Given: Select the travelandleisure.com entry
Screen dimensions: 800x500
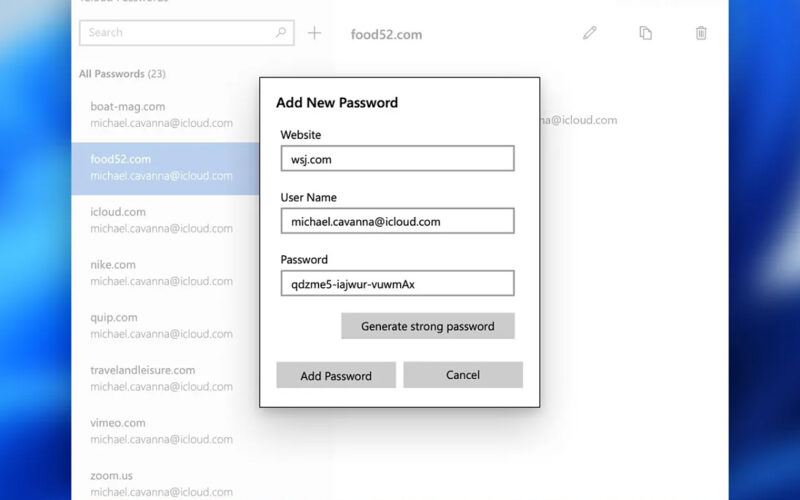Looking at the screenshot, I should click(x=165, y=378).
